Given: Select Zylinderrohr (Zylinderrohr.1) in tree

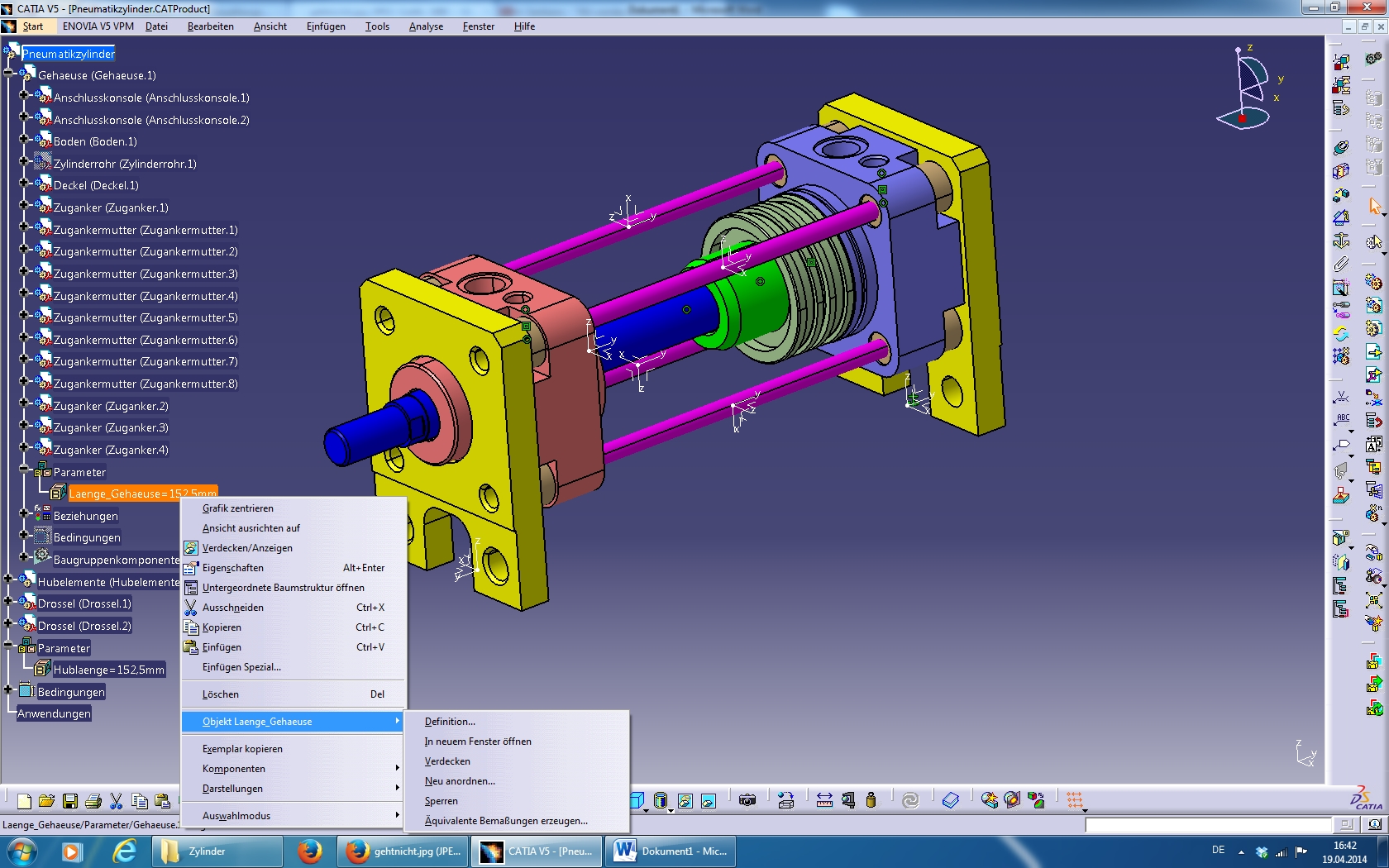Looking at the screenshot, I should point(125,164).
